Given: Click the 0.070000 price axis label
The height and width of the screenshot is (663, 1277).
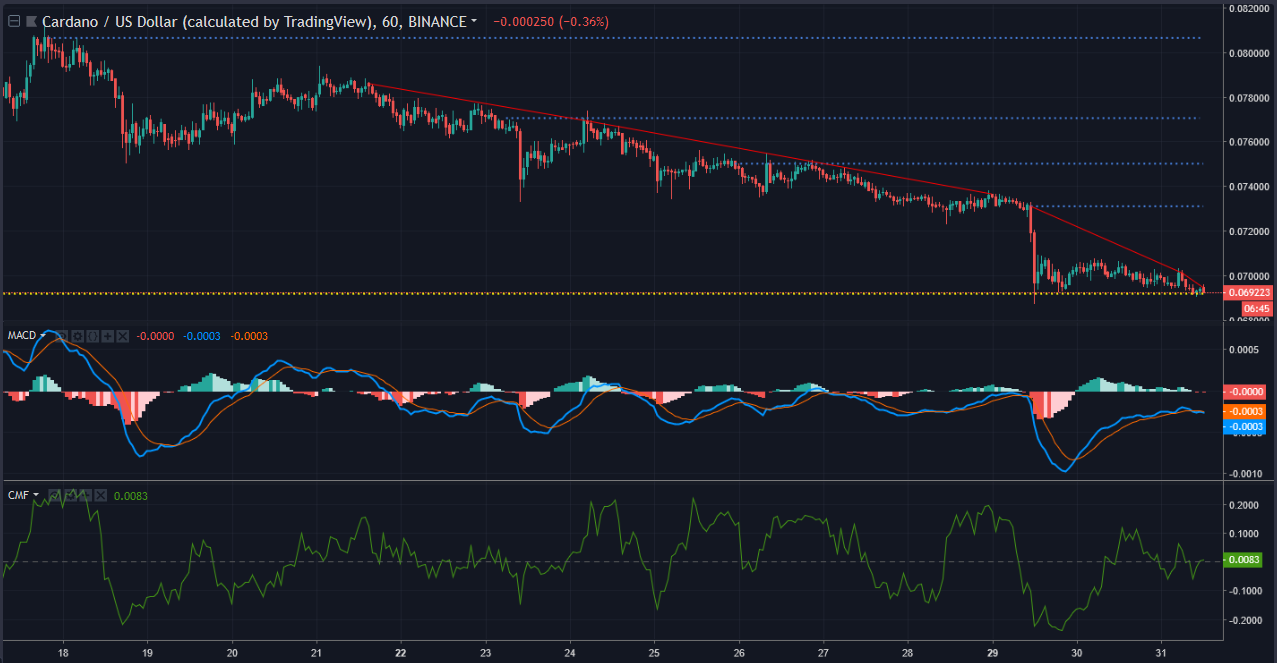Looking at the screenshot, I should [1251, 276].
